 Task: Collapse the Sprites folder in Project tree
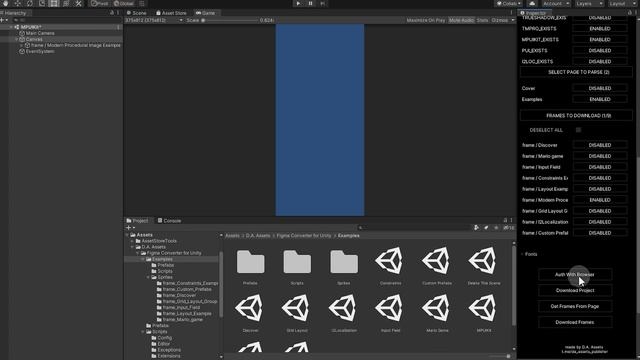(x=149, y=277)
